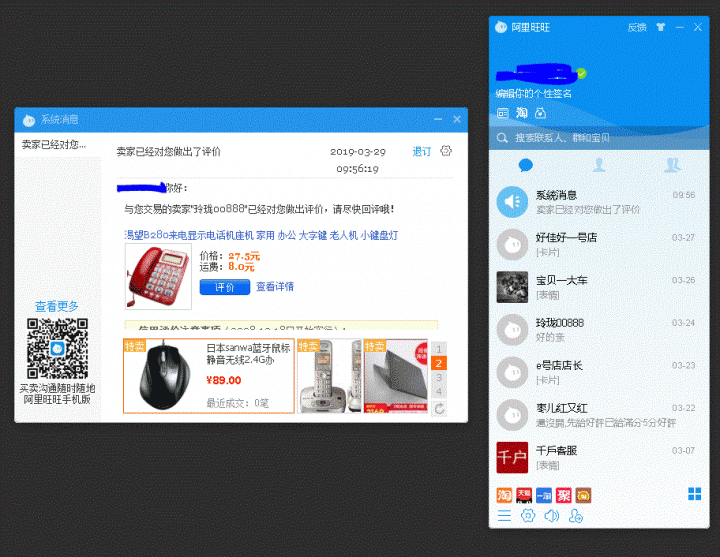Minimize the 系统消息 window
720x557 pixels.
click(x=438, y=119)
